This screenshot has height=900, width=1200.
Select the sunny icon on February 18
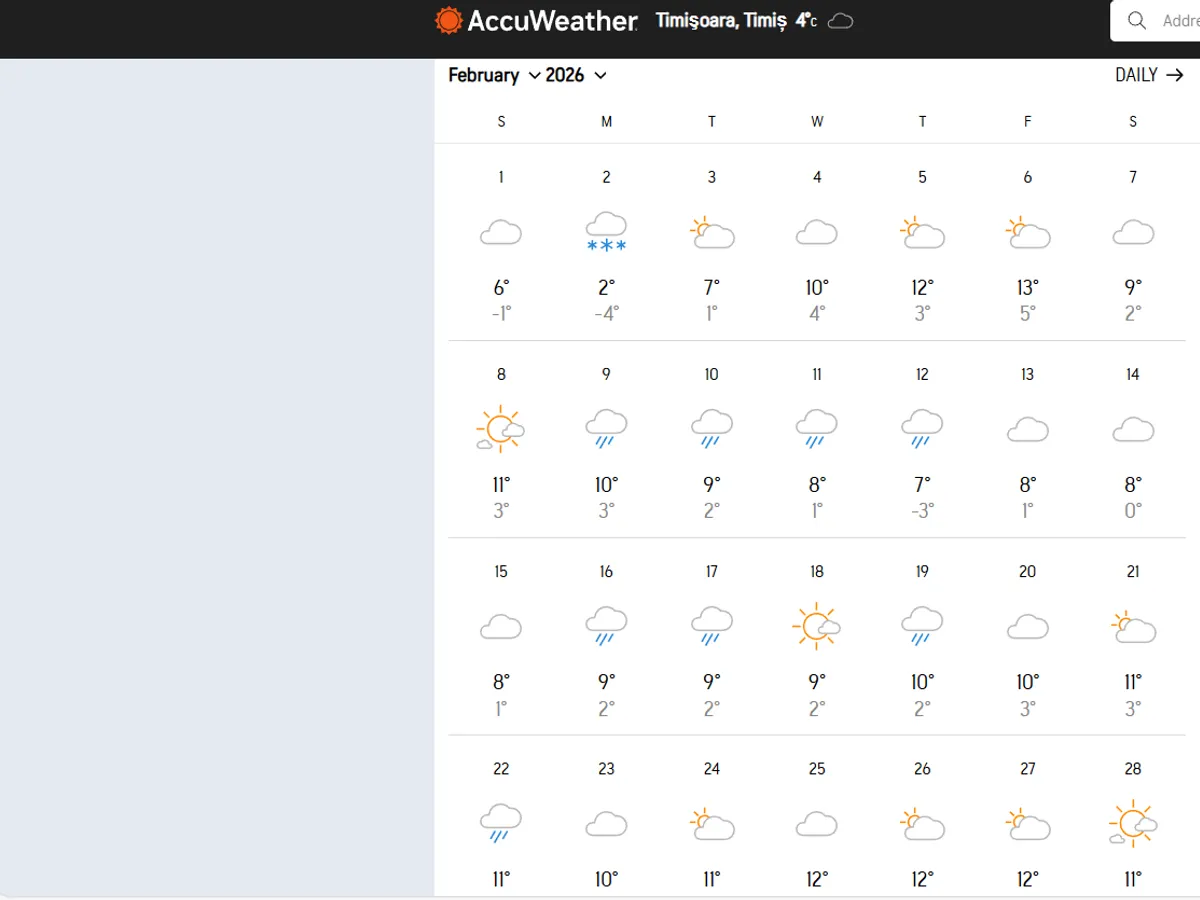(816, 625)
